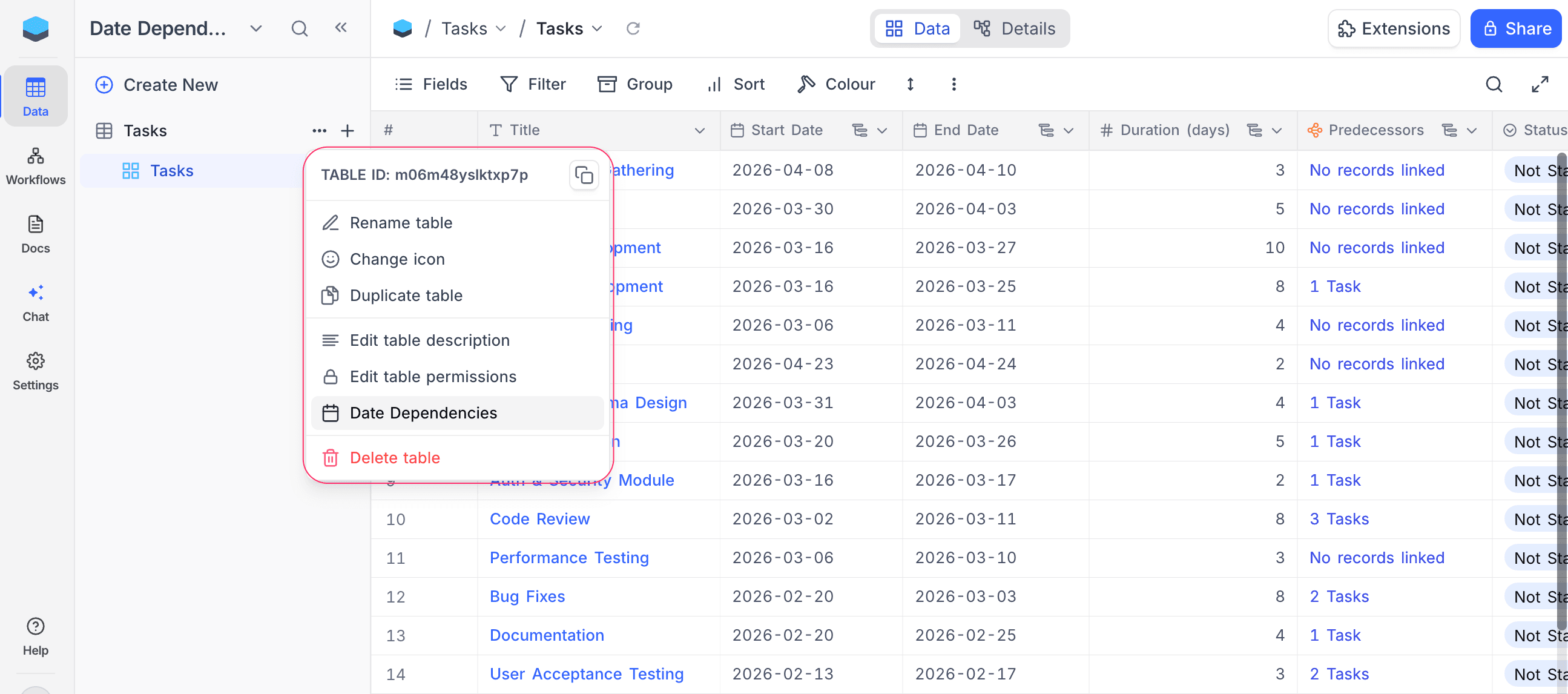1568x694 pixels.
Task: Open the Code Review task
Action: [x=539, y=518]
